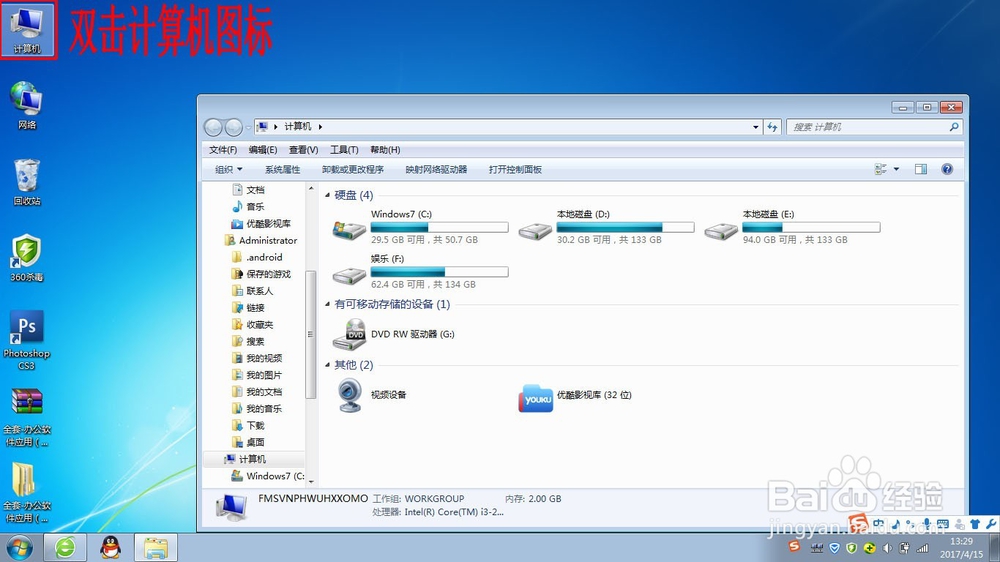
Task: Open the 娱乐 (F:) drive
Action: point(420,272)
